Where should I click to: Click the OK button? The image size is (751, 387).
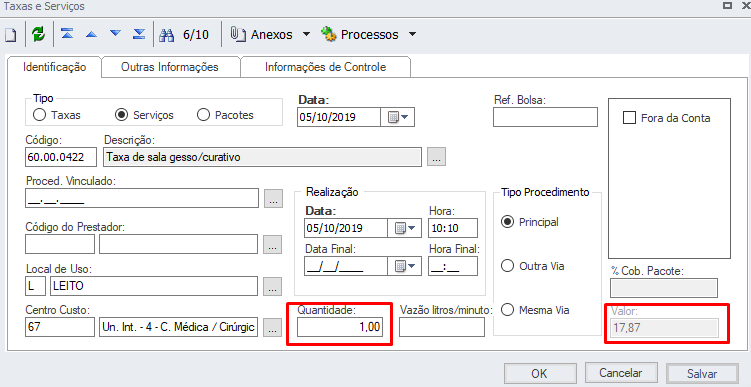coord(539,374)
